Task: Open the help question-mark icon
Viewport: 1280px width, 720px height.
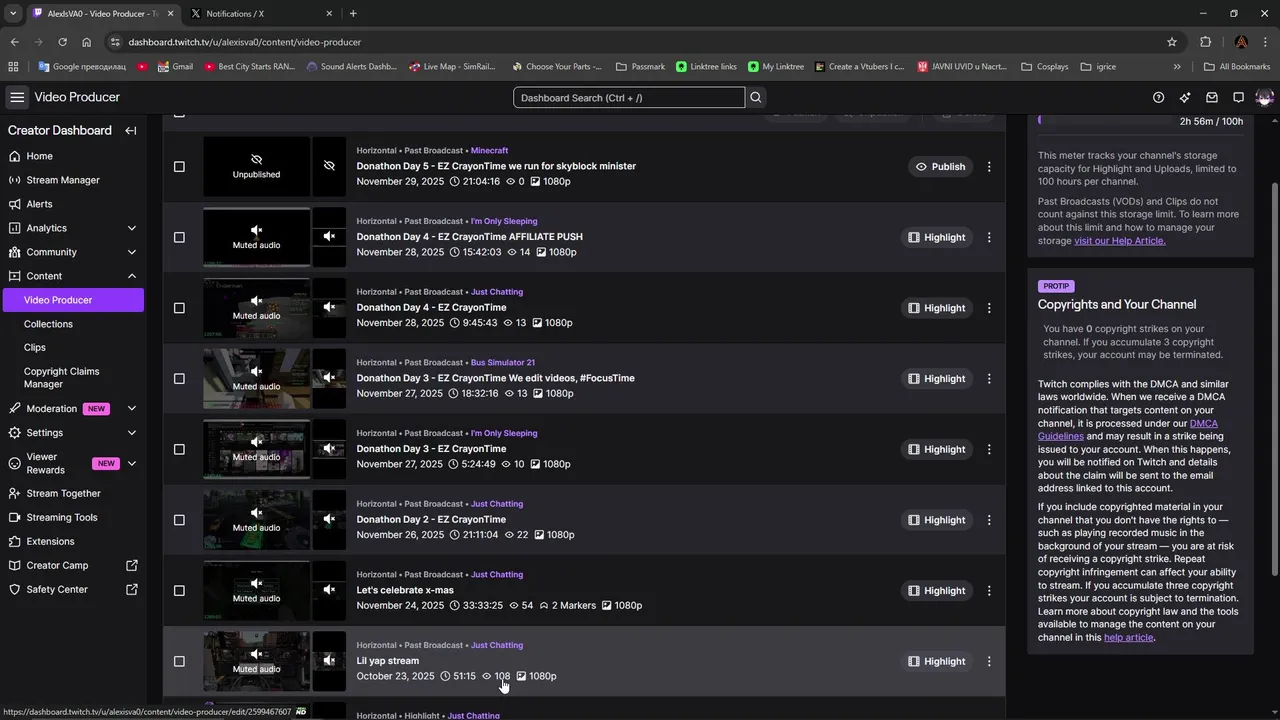Action: tap(1158, 97)
